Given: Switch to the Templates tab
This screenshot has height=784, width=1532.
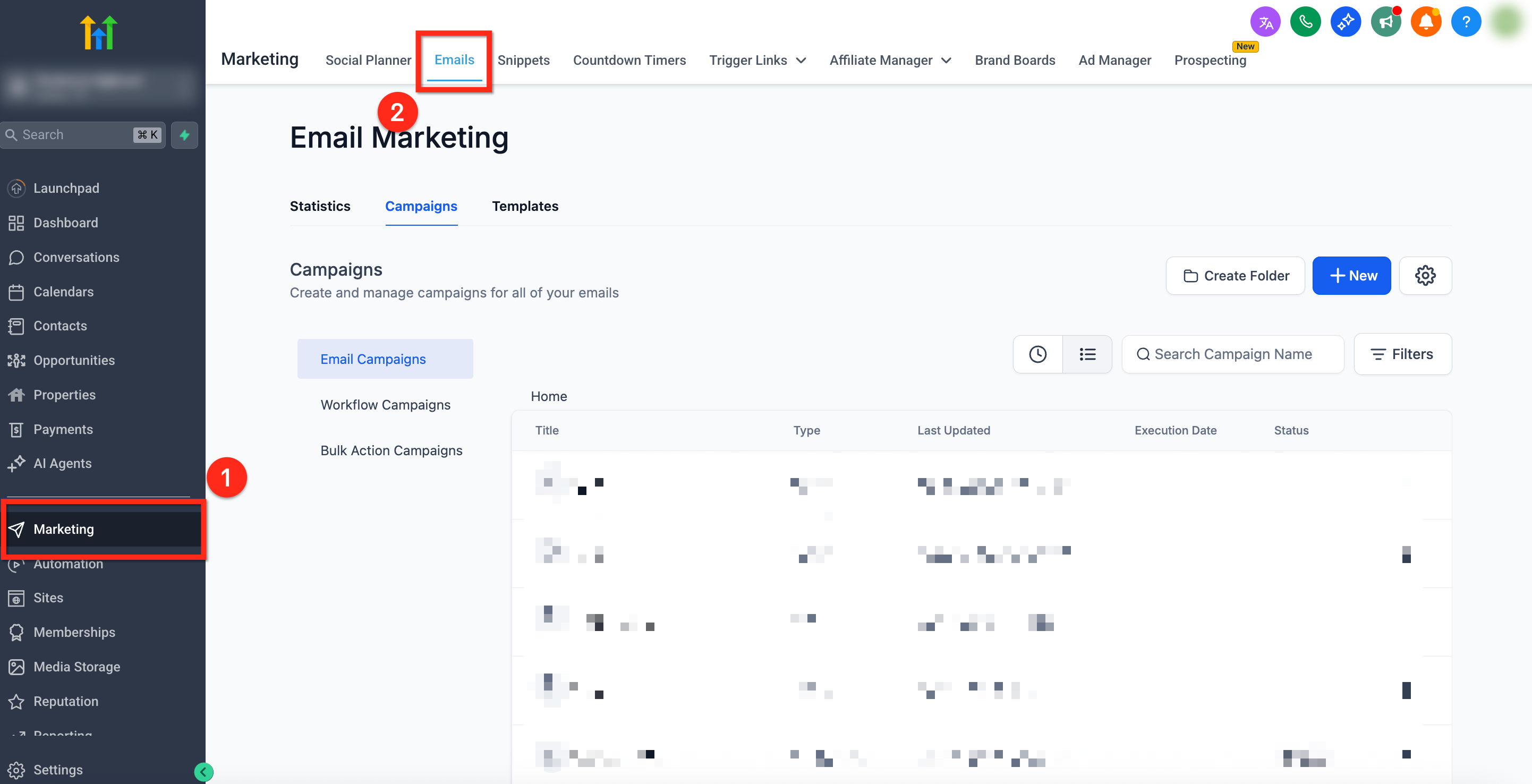Looking at the screenshot, I should (x=524, y=206).
